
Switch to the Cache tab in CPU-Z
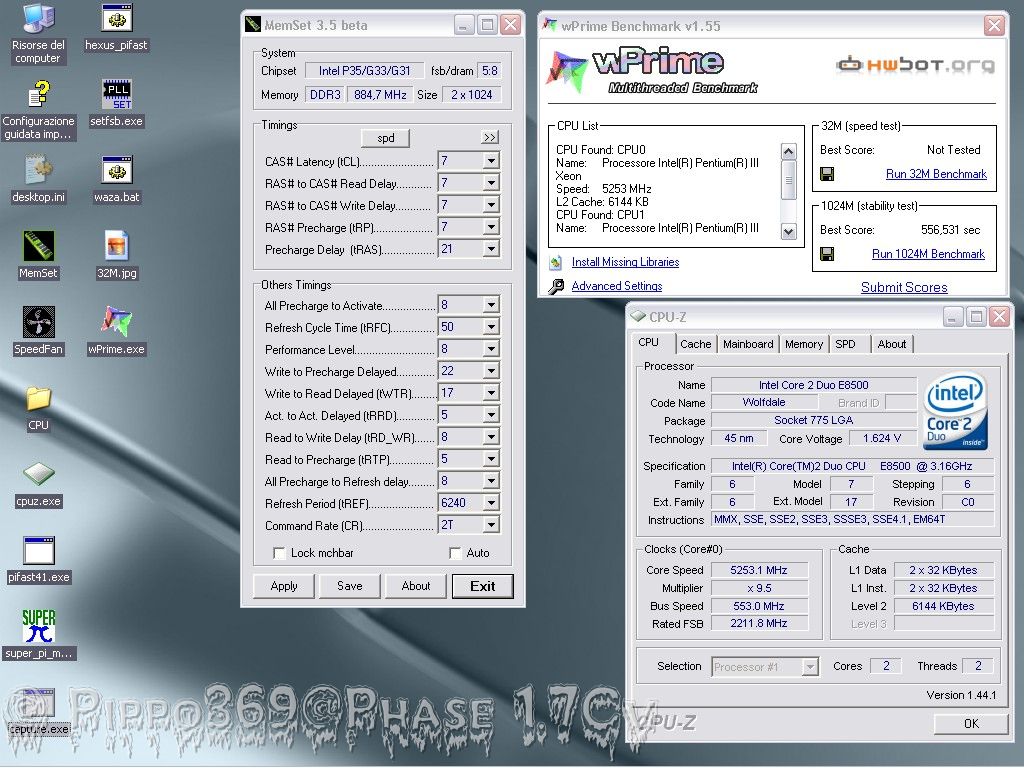[x=696, y=344]
